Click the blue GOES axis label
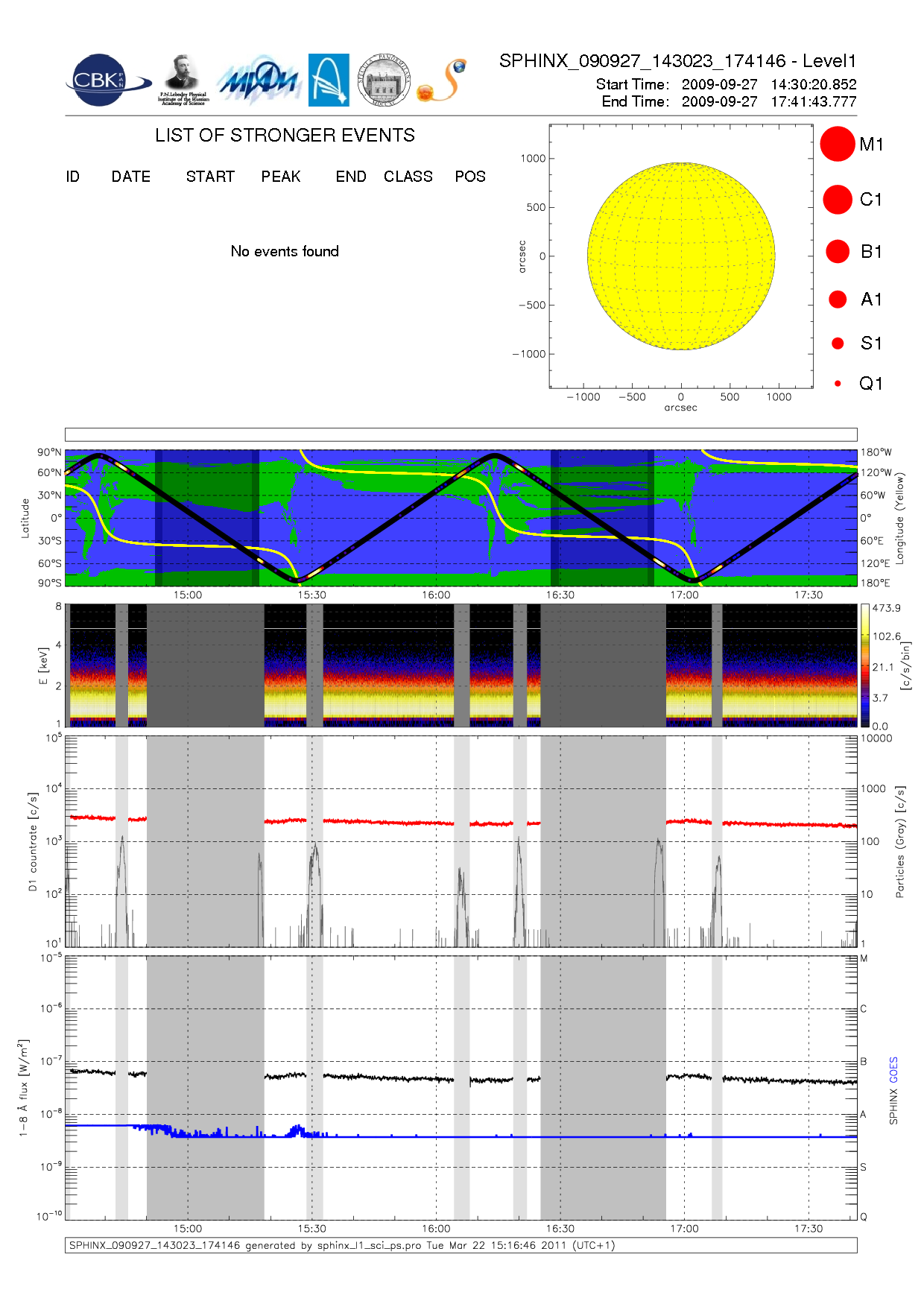Viewport: 924px width, 1307px height. coord(893,1070)
